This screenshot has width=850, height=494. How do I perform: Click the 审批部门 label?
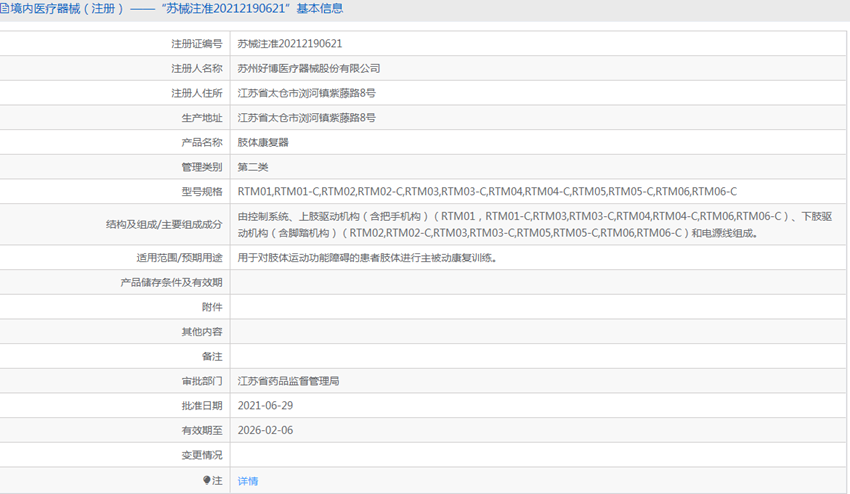[202, 381]
